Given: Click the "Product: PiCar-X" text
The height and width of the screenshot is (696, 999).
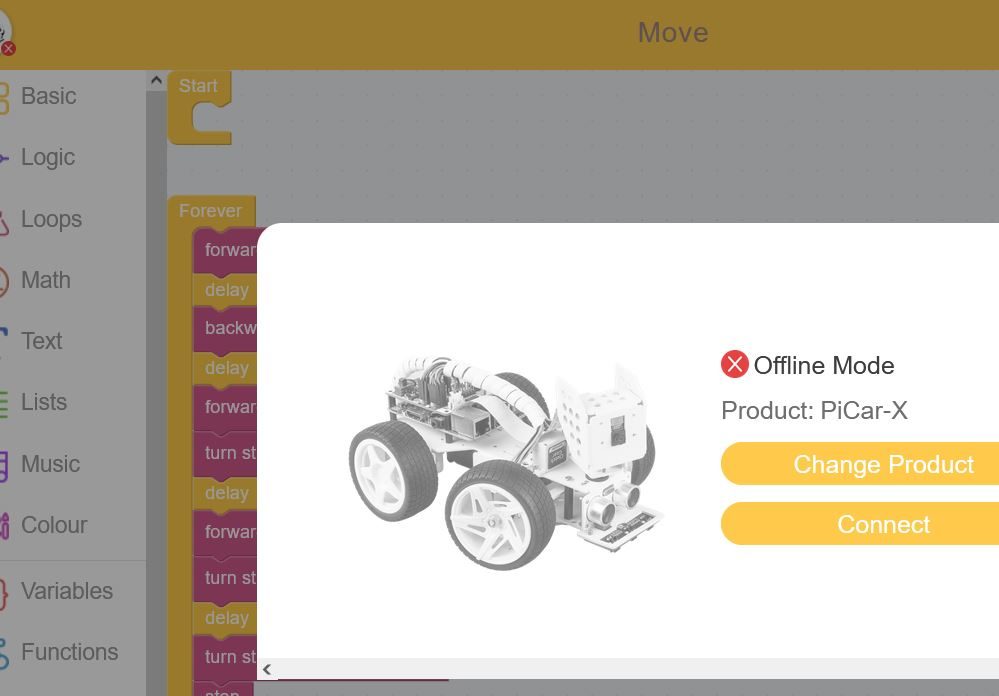Looking at the screenshot, I should click(814, 410).
